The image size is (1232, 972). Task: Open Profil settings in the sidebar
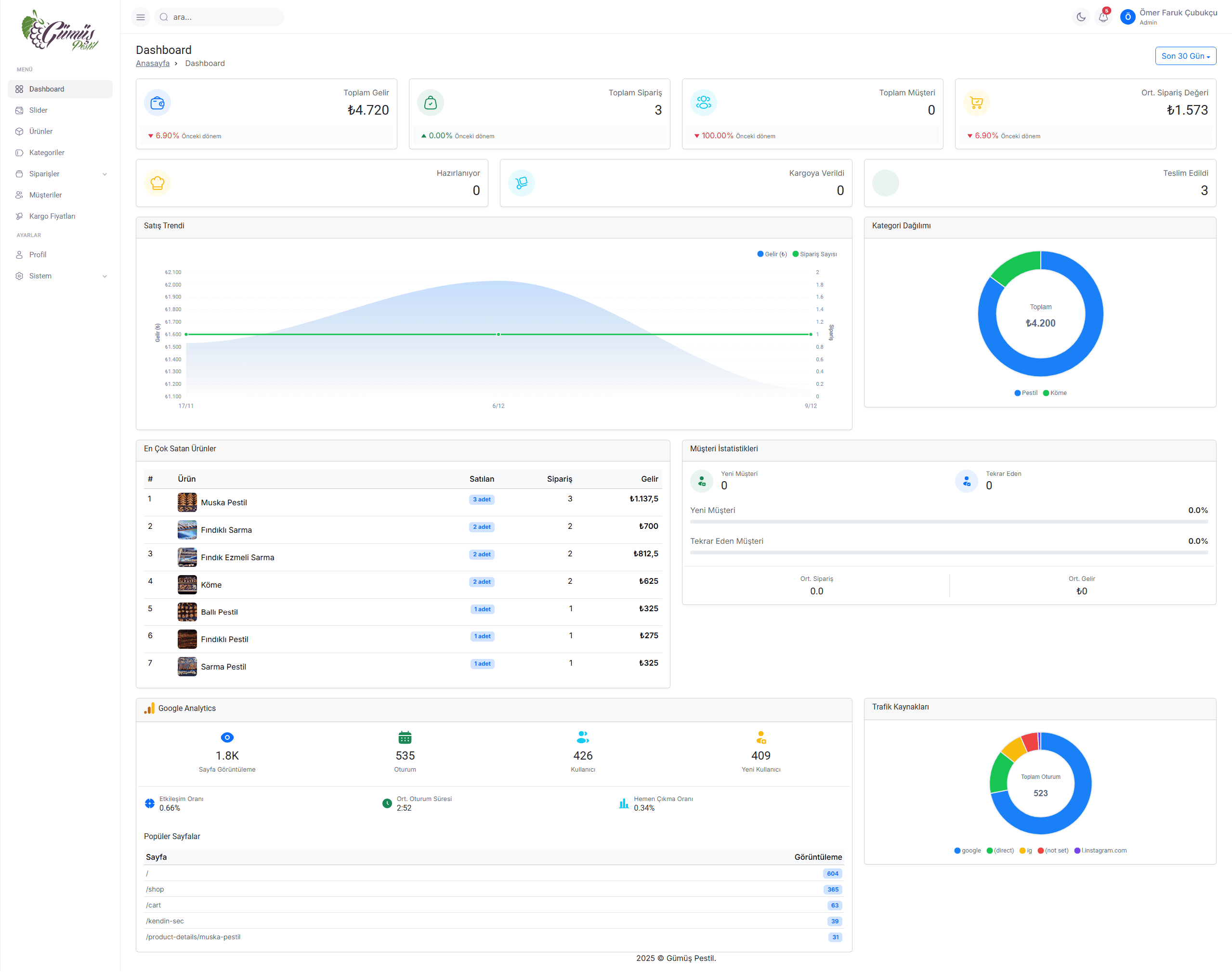(x=60, y=255)
